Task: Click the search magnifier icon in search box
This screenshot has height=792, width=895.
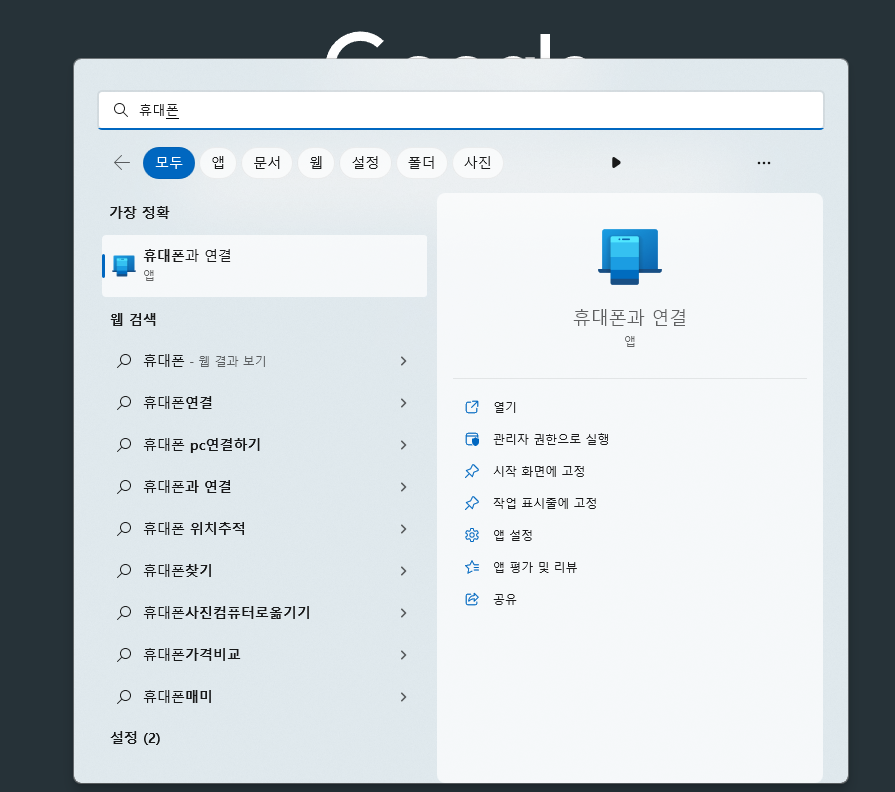Action: coord(120,110)
